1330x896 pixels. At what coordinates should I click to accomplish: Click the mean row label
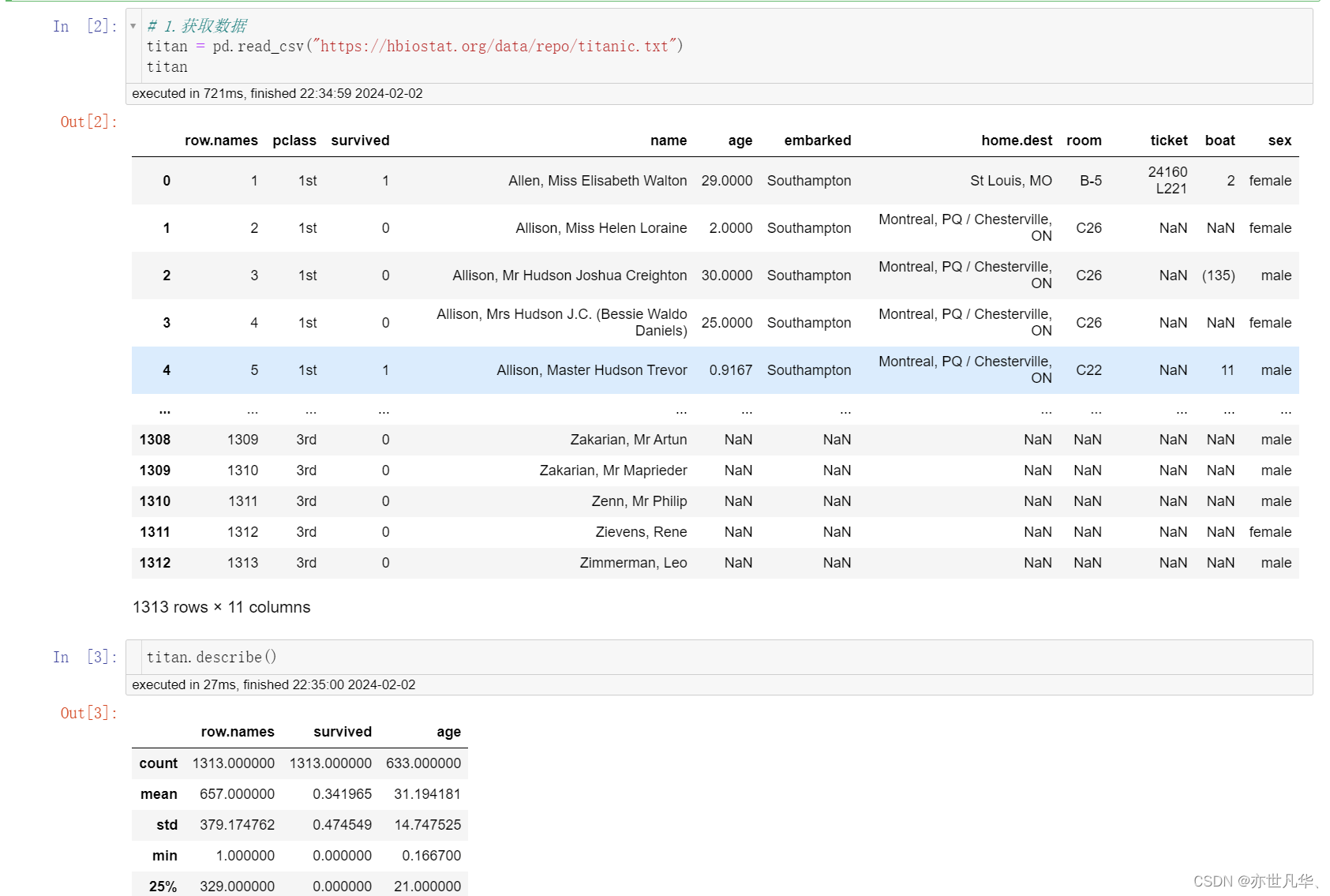coord(159,794)
